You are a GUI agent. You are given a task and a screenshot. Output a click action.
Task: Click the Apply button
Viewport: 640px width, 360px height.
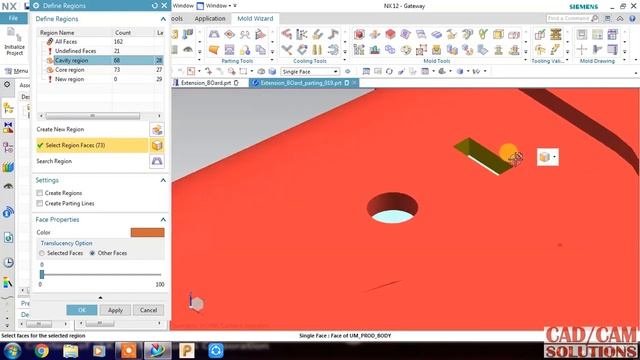116,310
